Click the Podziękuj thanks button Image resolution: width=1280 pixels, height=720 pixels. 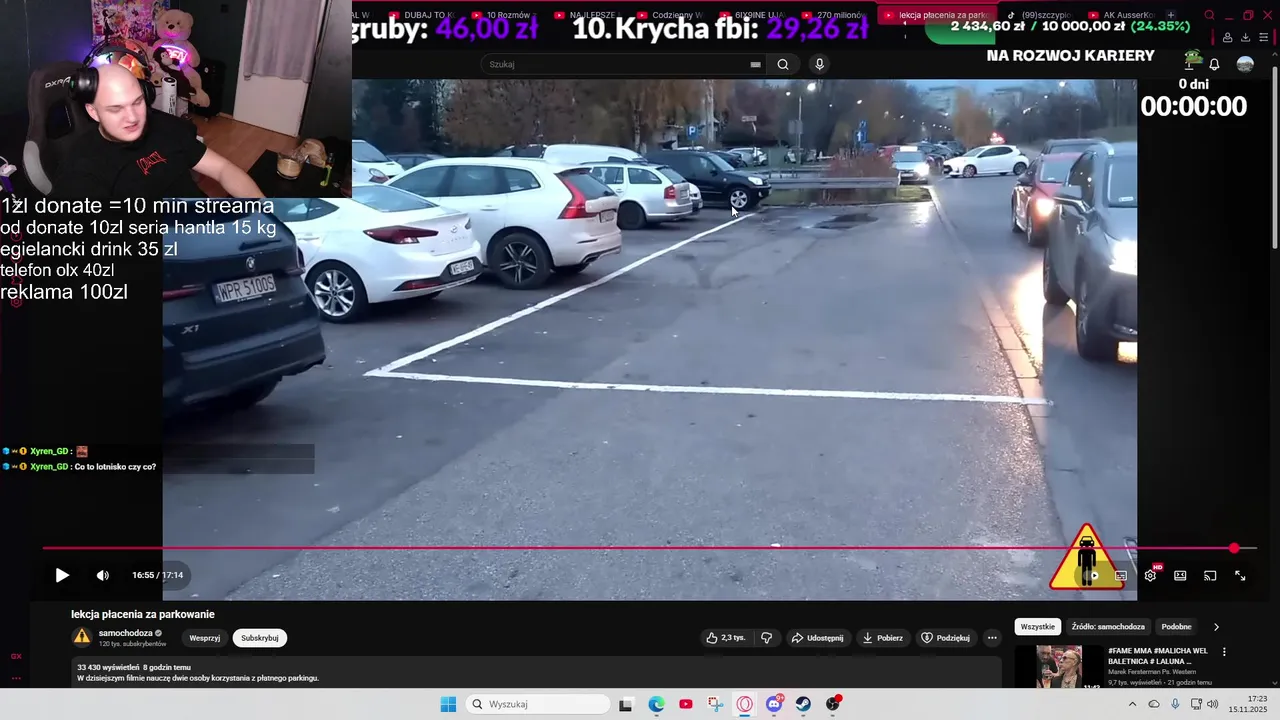[x=945, y=638]
